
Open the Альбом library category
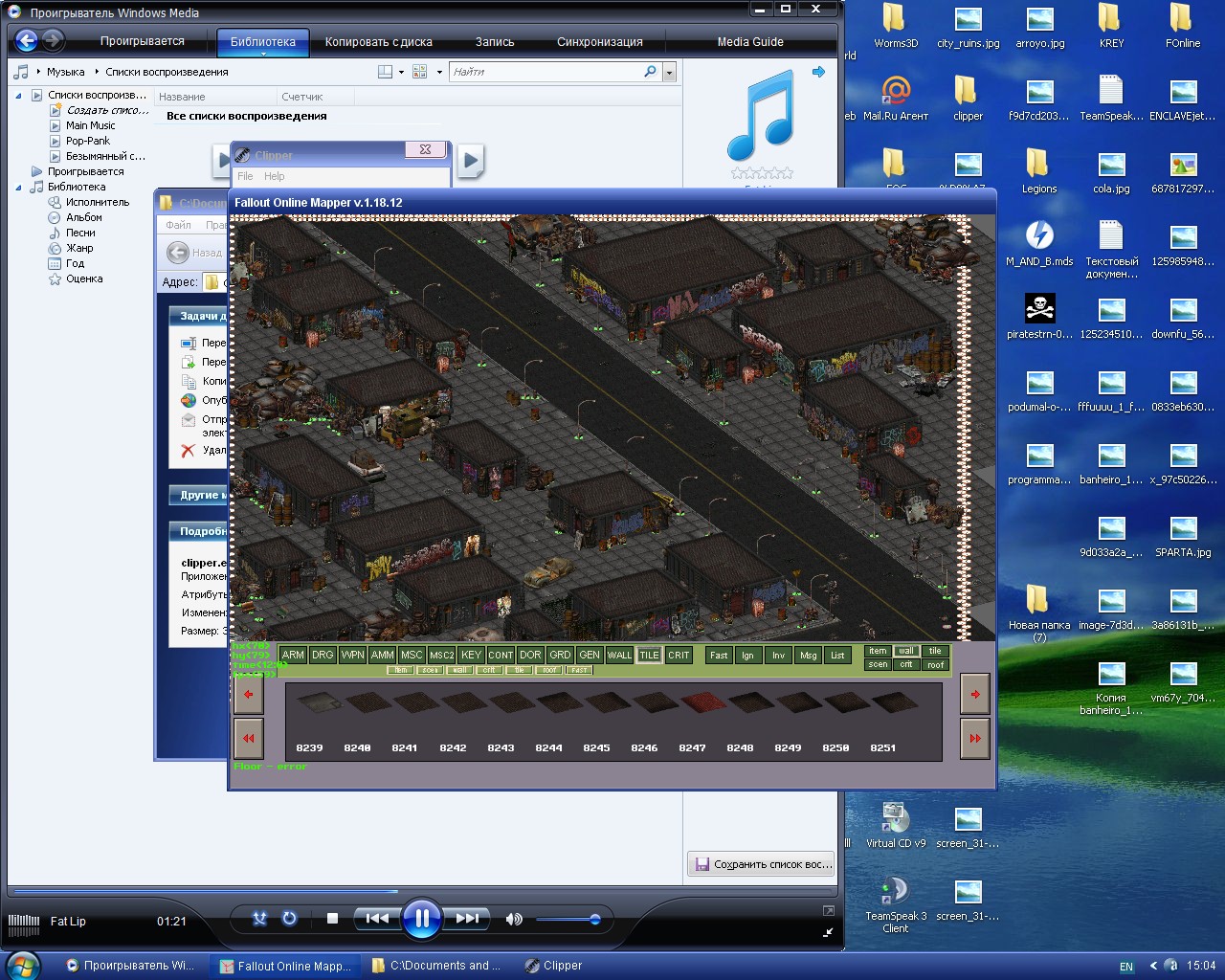pyautogui.click(x=84, y=217)
